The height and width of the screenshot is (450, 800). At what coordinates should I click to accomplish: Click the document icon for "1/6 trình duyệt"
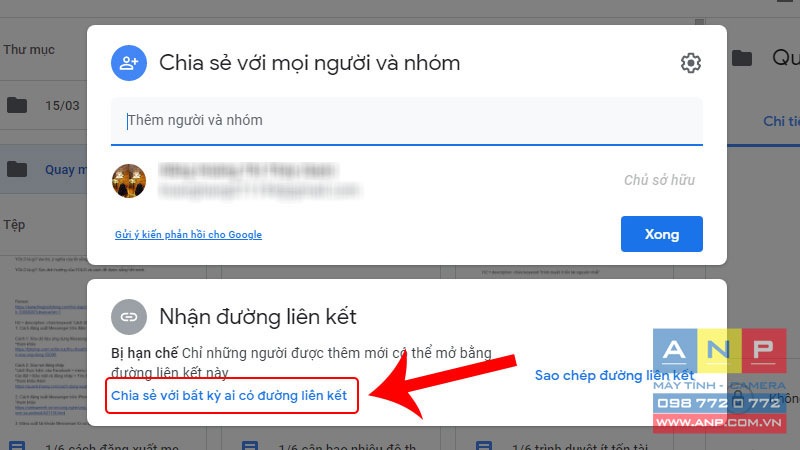(484, 446)
